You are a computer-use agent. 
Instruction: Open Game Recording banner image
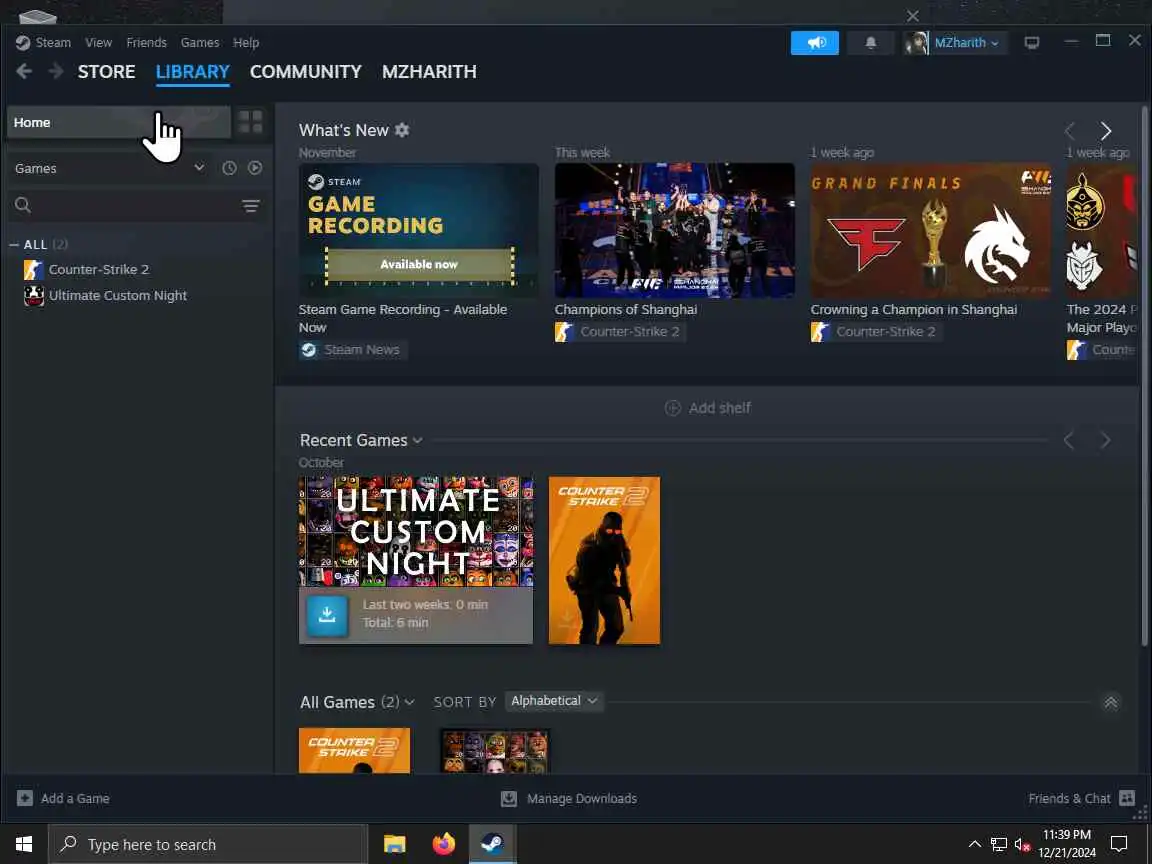(x=418, y=230)
